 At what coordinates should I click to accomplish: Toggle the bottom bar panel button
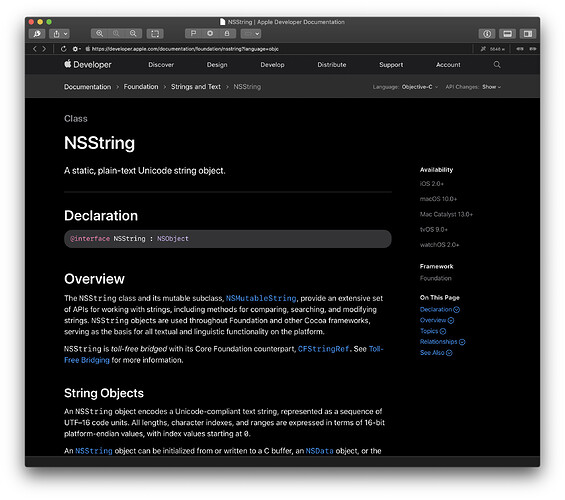tap(507, 34)
